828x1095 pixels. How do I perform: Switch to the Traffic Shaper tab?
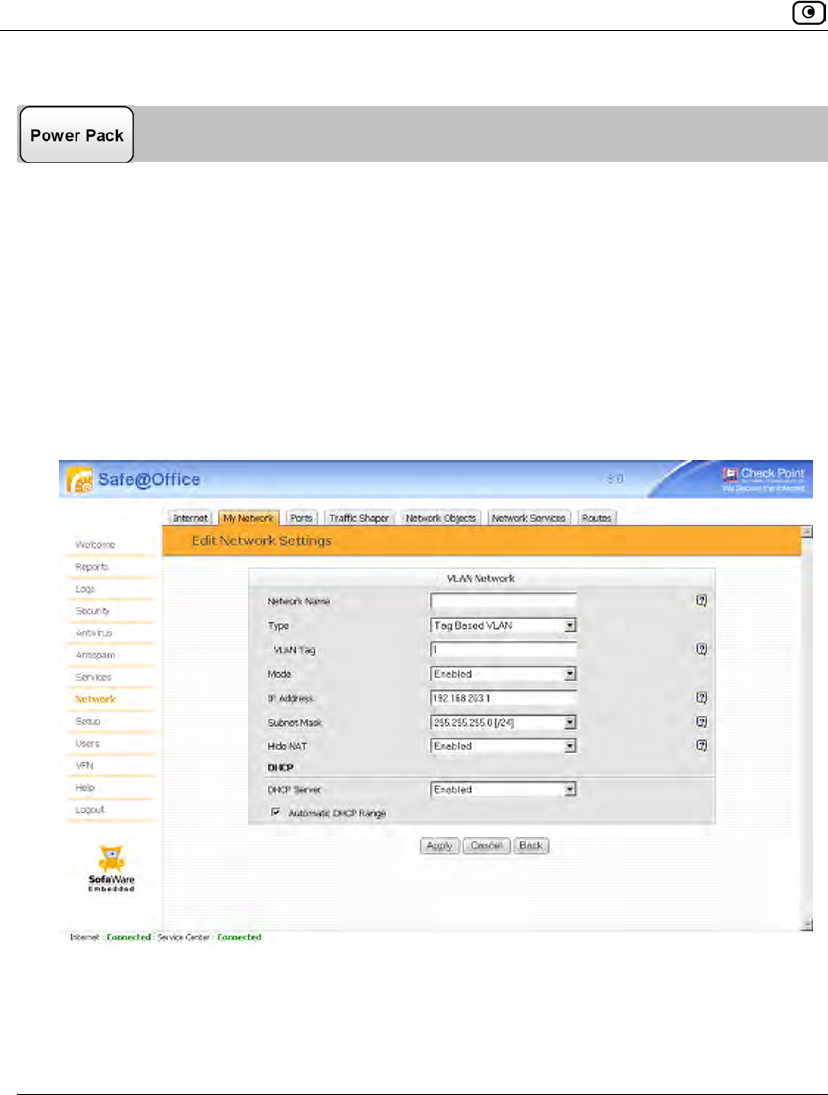tap(359, 518)
